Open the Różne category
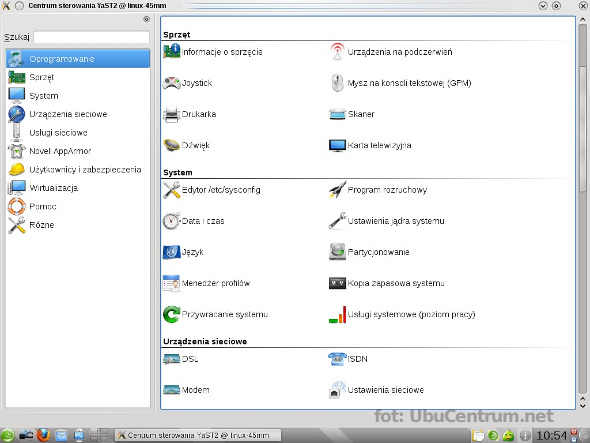This screenshot has width=590, height=443. tap(78, 225)
